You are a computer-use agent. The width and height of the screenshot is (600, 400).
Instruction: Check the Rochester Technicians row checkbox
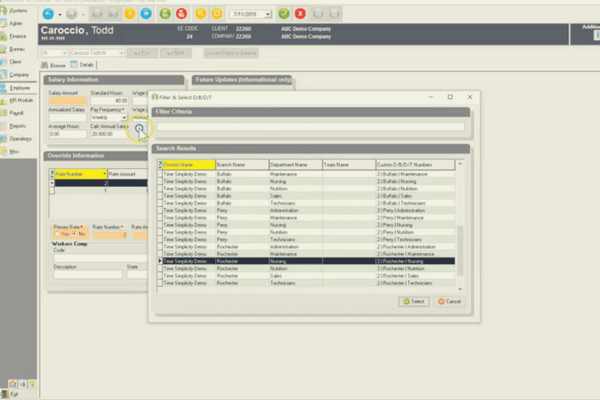coord(160,283)
